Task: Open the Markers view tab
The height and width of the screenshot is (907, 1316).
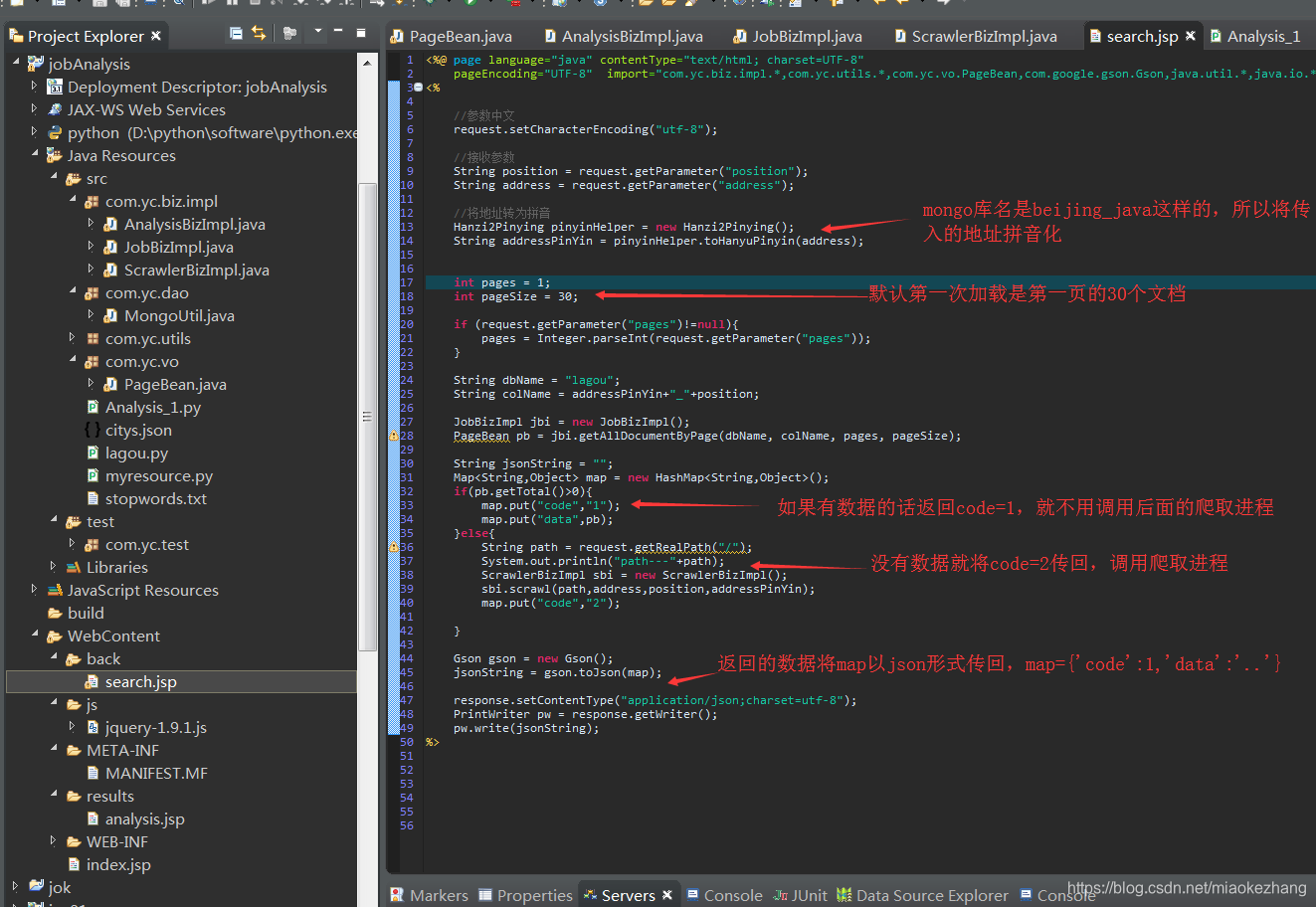Action: tap(430, 895)
